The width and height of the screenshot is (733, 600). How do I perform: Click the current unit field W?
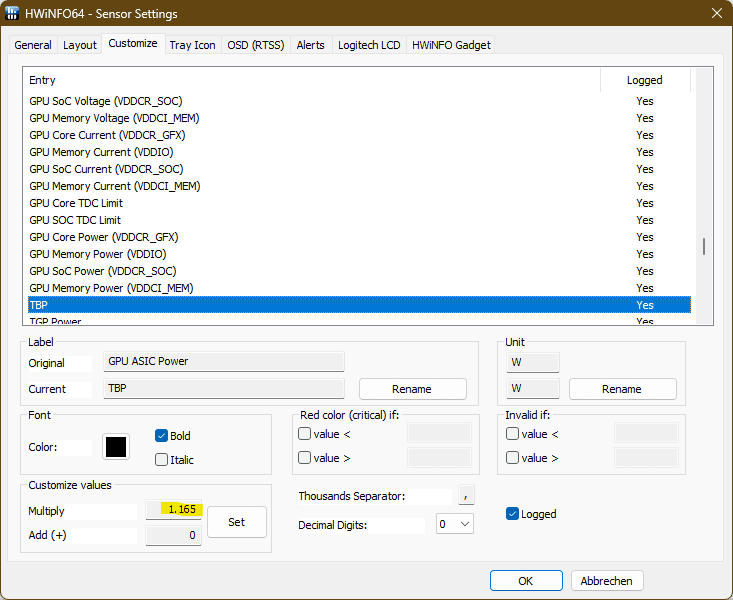click(x=532, y=389)
